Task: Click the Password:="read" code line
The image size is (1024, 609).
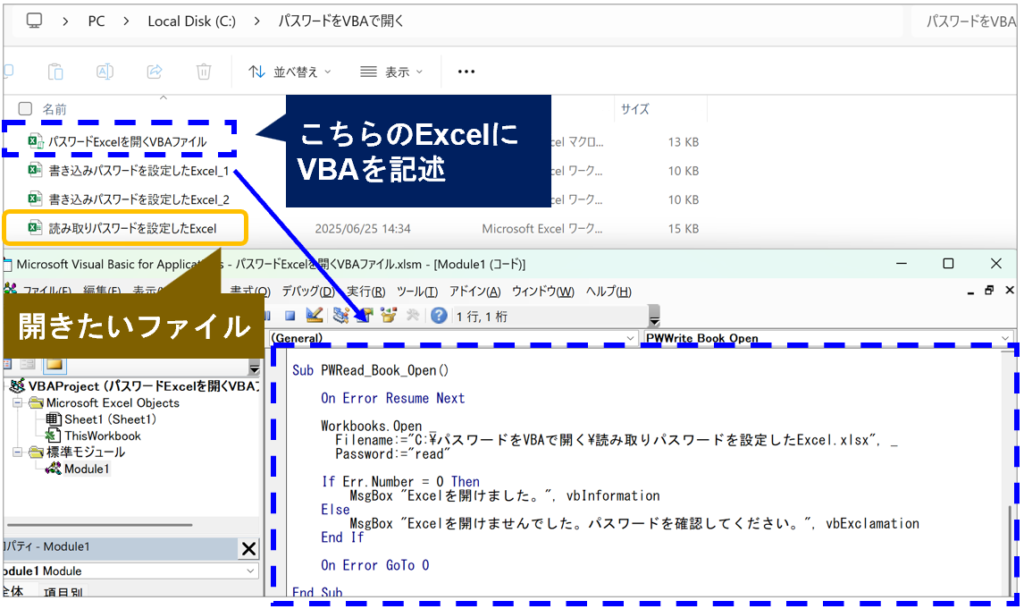Action: pyautogui.click(x=392, y=454)
